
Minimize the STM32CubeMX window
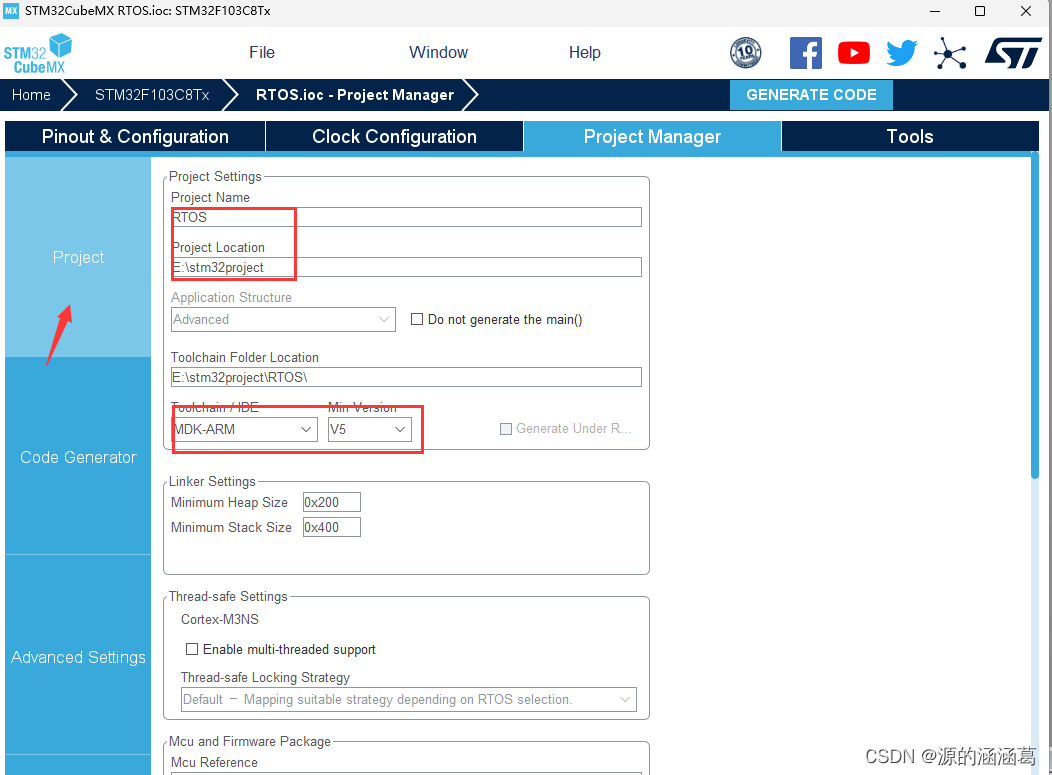935,11
